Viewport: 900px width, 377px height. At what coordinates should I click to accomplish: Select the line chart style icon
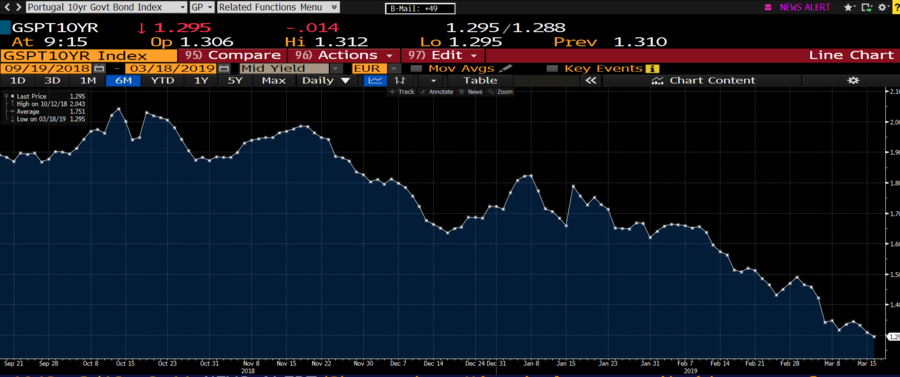click(x=376, y=80)
